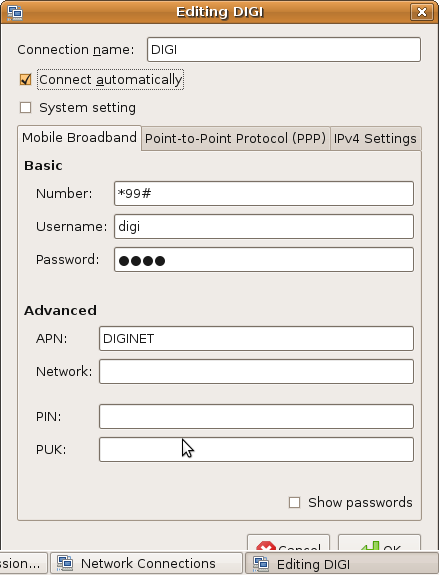Click into the Password field
This screenshot has height=575, width=439.
(264, 260)
